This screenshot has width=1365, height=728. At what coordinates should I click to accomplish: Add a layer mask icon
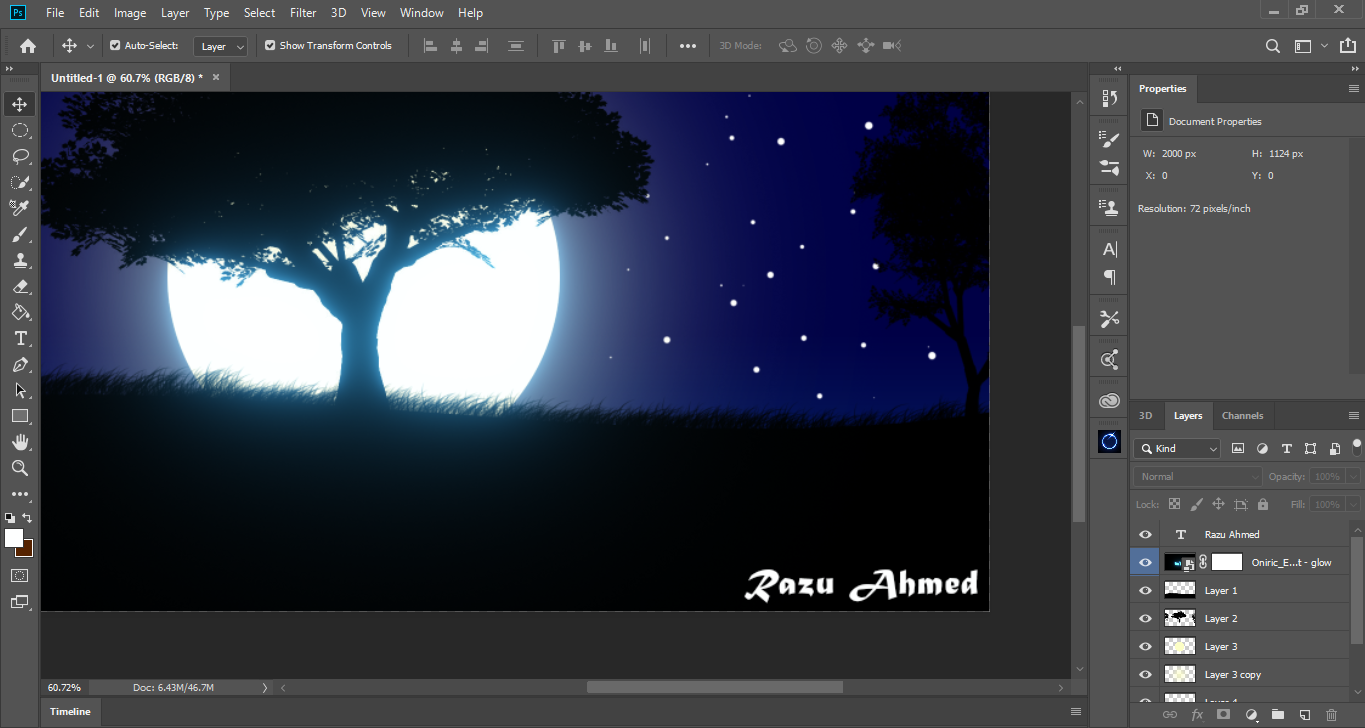click(x=1223, y=715)
